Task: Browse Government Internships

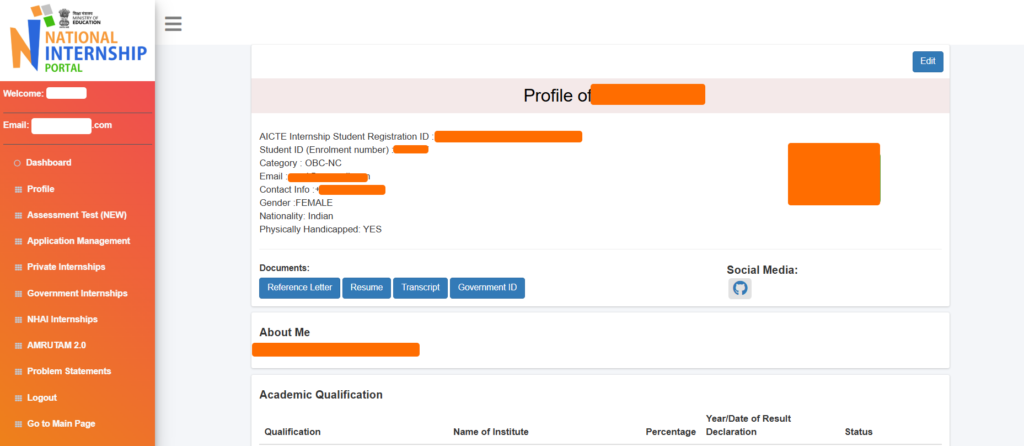Action: pos(77,293)
